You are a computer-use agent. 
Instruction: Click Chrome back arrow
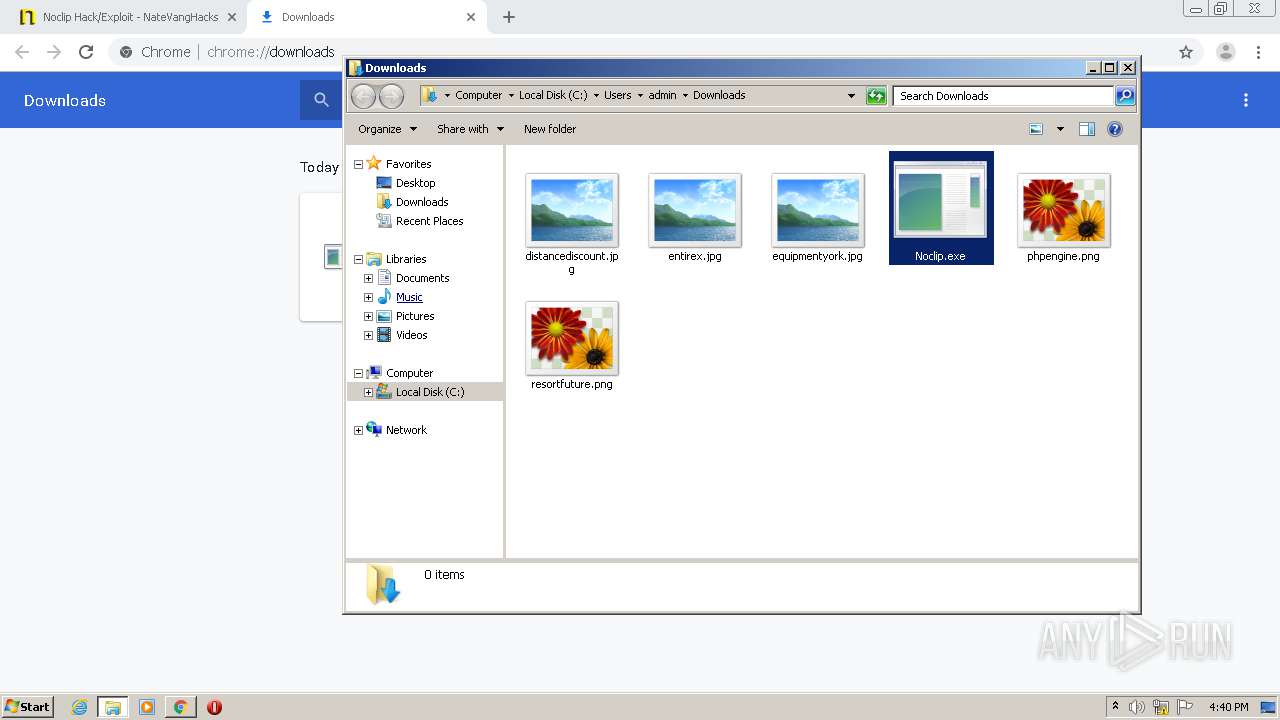click(22, 52)
